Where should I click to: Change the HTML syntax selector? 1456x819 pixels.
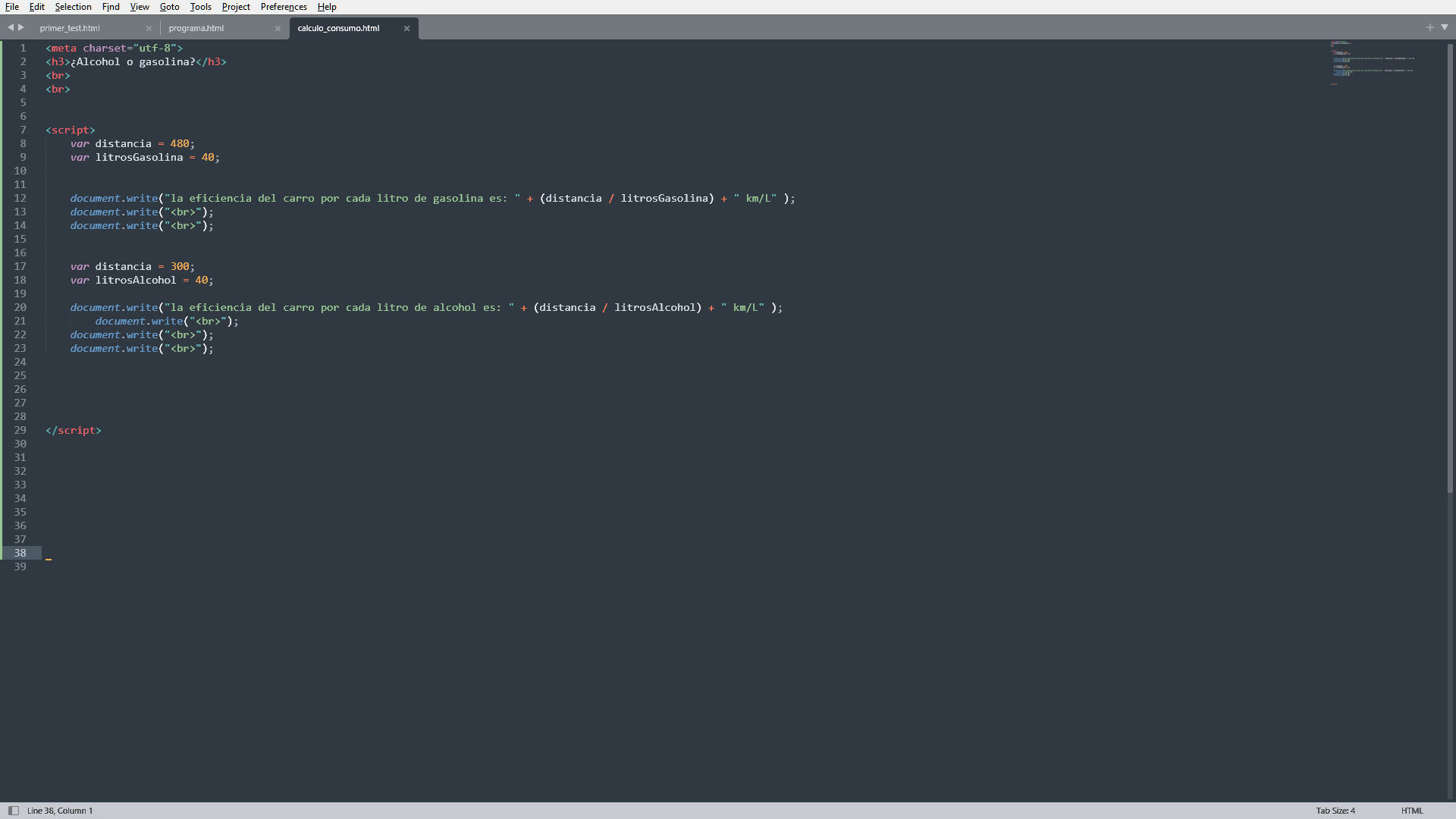1412,811
